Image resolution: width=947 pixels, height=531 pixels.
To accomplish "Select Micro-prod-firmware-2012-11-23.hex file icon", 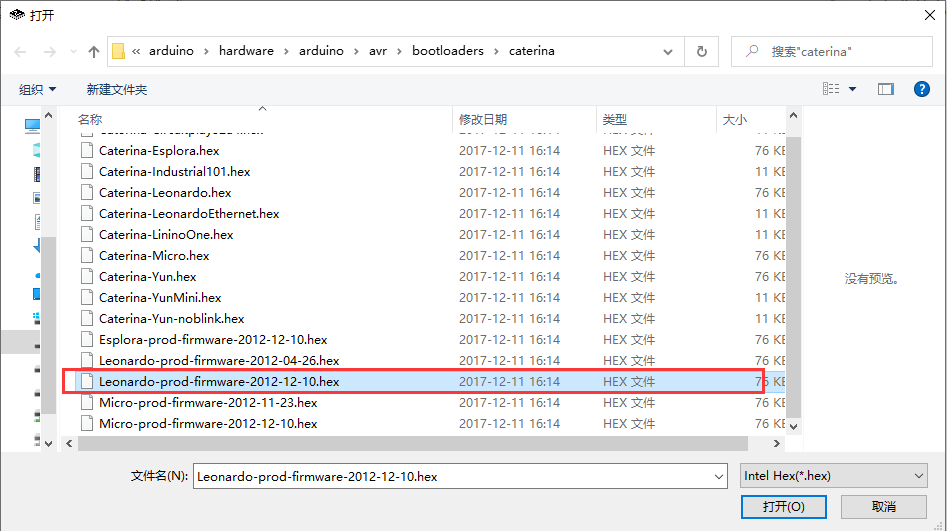I will pos(87,402).
